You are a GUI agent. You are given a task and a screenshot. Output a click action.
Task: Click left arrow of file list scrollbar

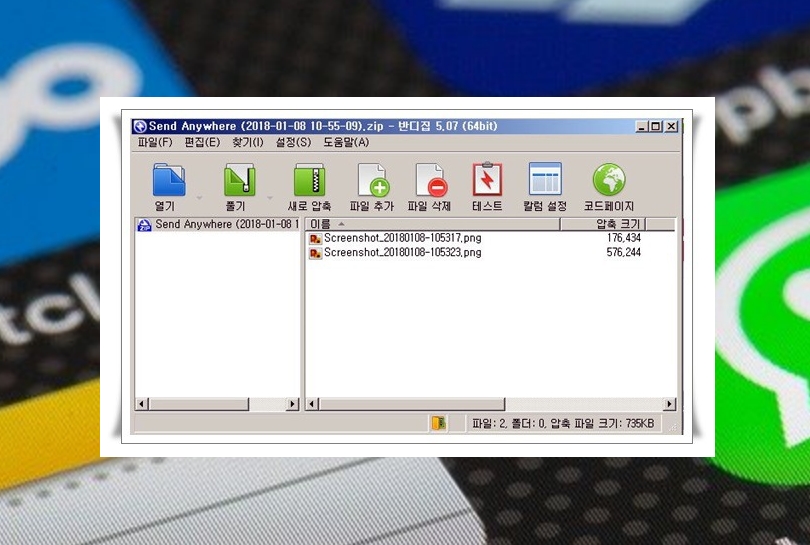(312, 404)
